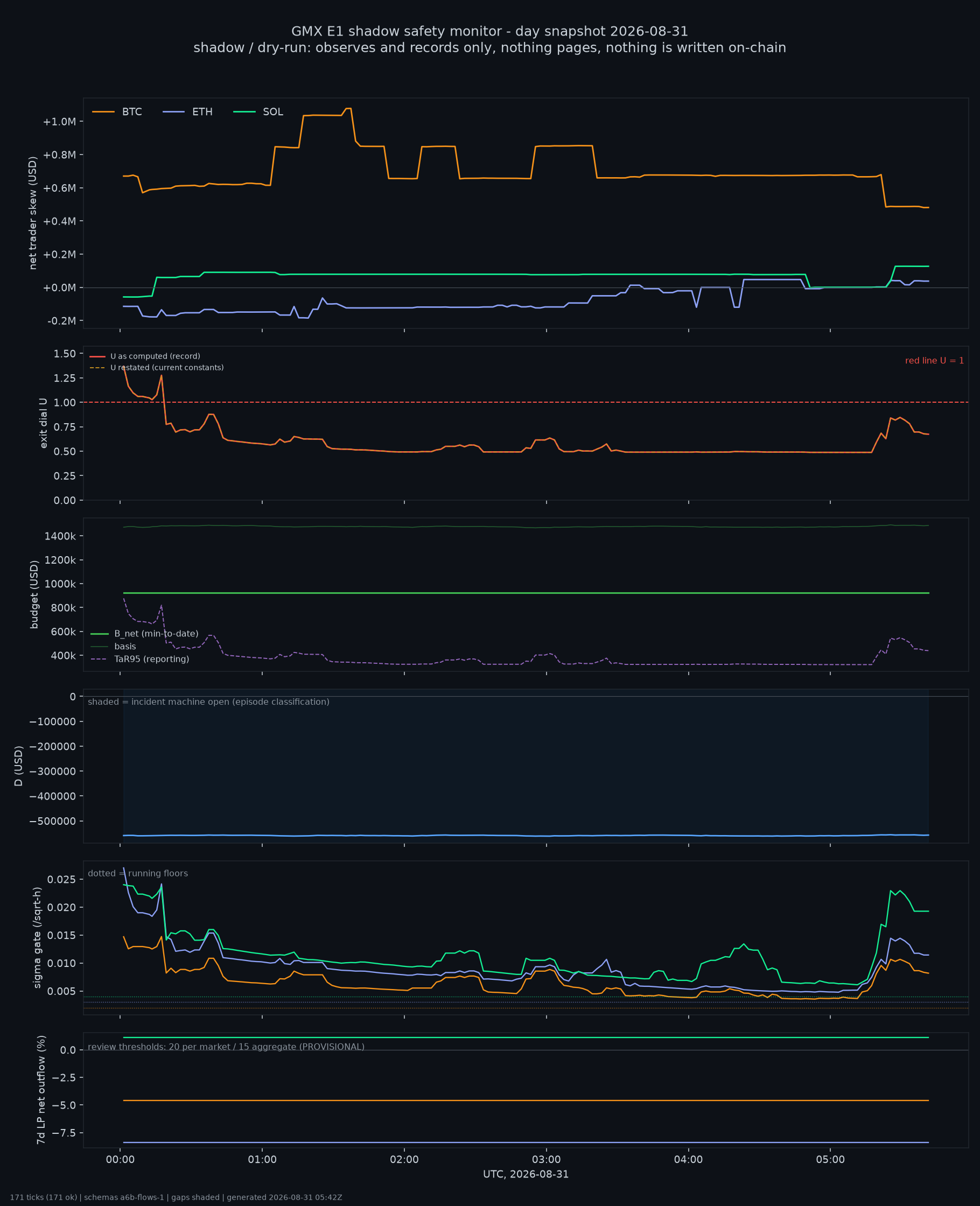Image resolution: width=980 pixels, height=1206 pixels.
Task: Click the 'B_net (min-to-date)' legend label
Action: click(156, 634)
